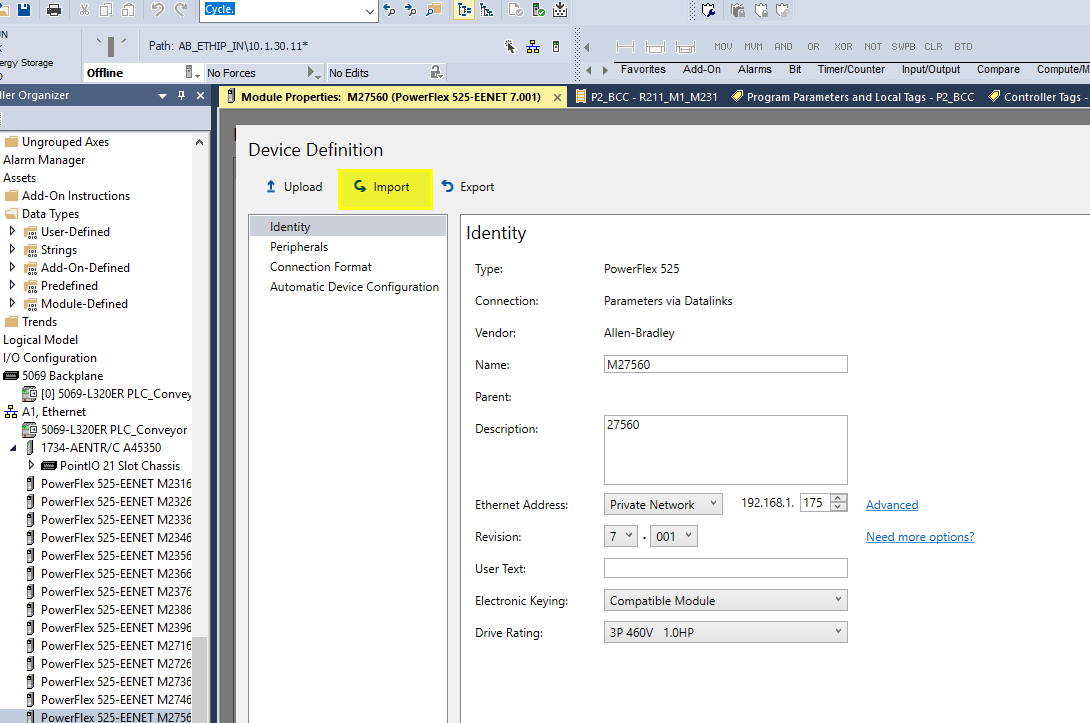This screenshot has width=1090, height=723.
Task: Open the Favorites instruction tab
Action: click(643, 70)
